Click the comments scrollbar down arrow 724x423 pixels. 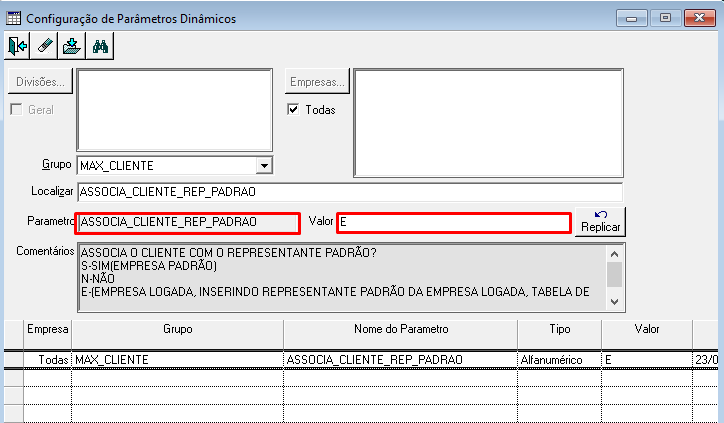point(614,302)
